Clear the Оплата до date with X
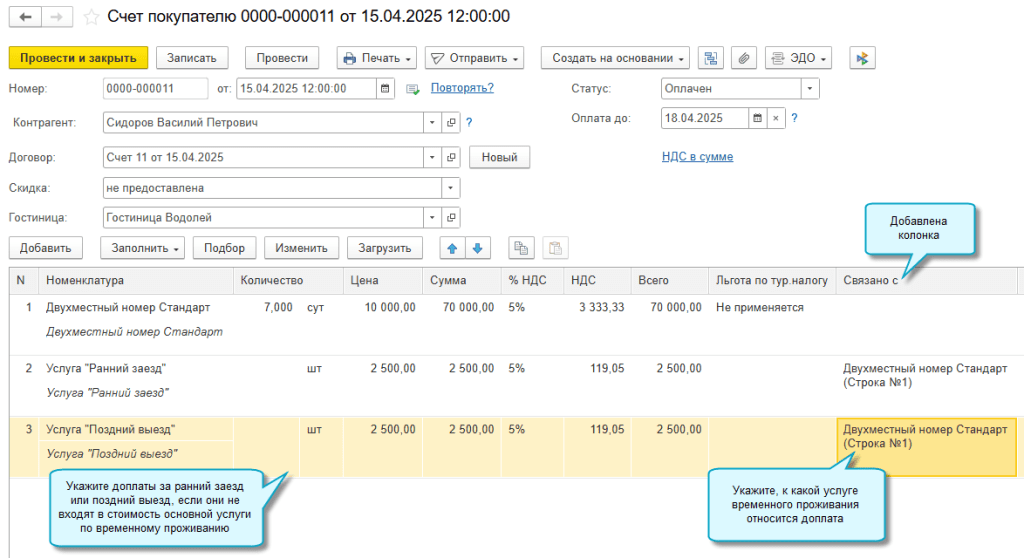The width and height of the screenshot is (1024, 558). tap(774, 118)
